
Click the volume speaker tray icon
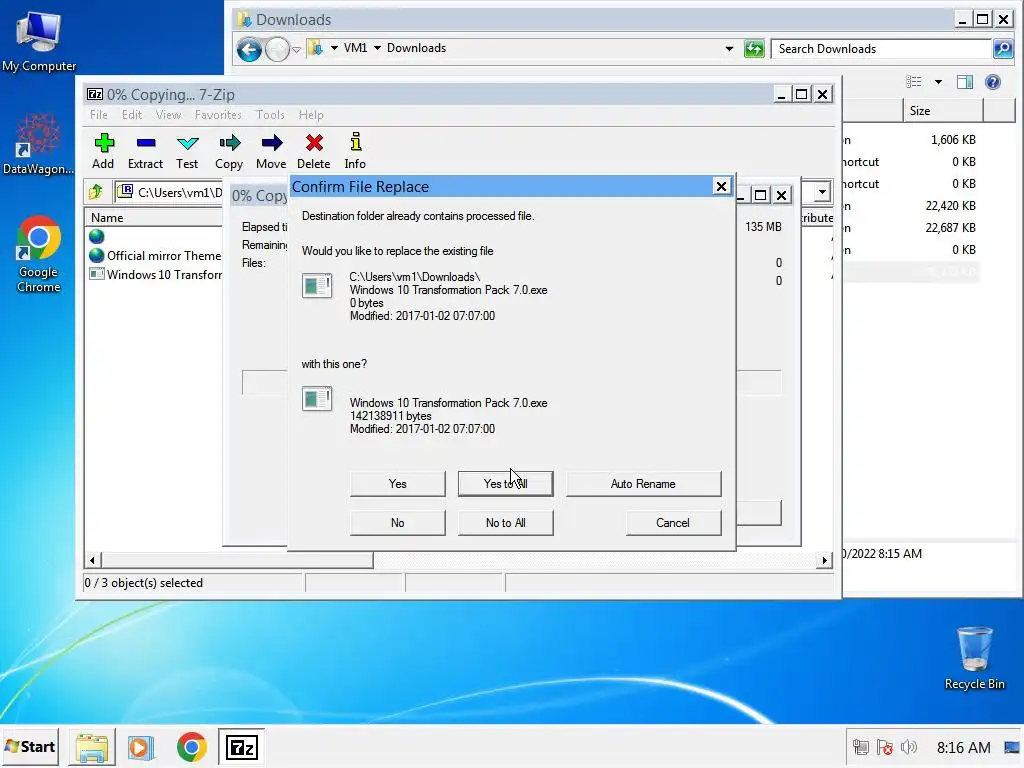(908, 747)
